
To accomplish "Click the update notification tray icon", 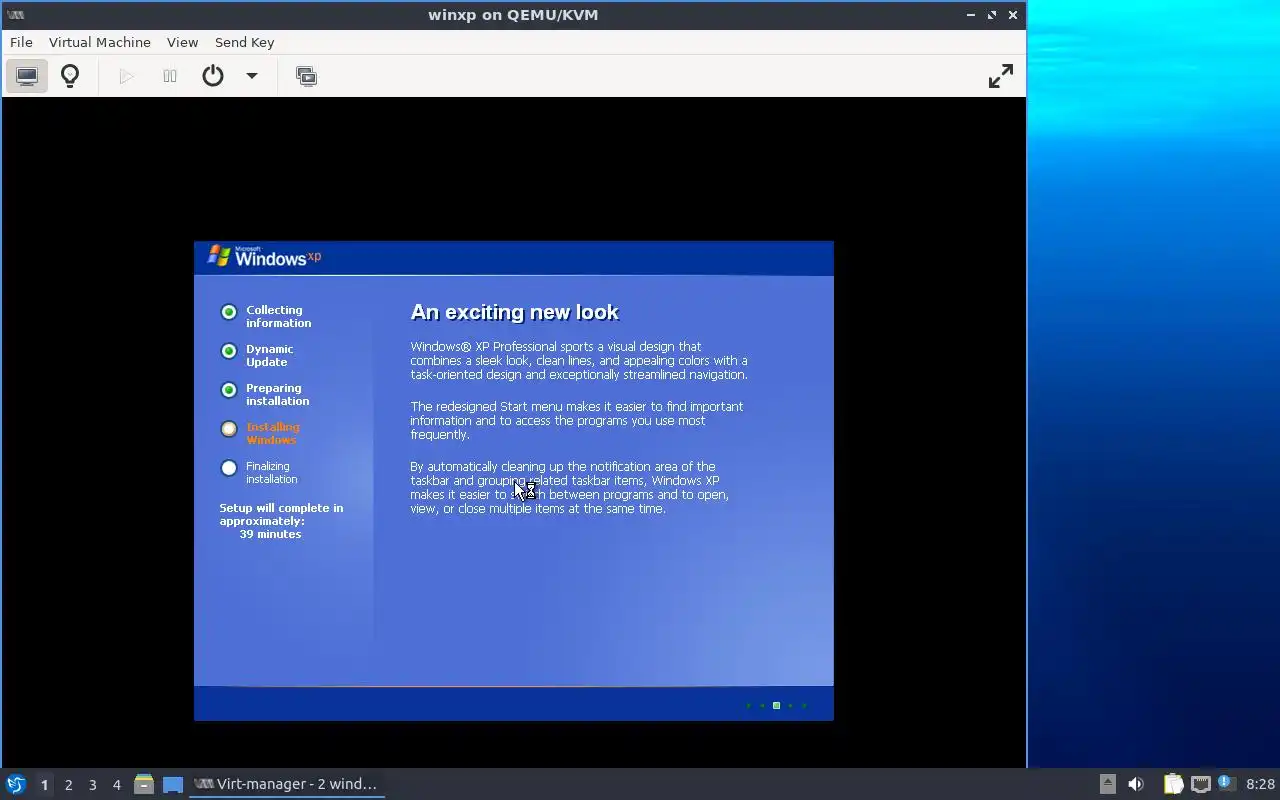I will (1226, 783).
